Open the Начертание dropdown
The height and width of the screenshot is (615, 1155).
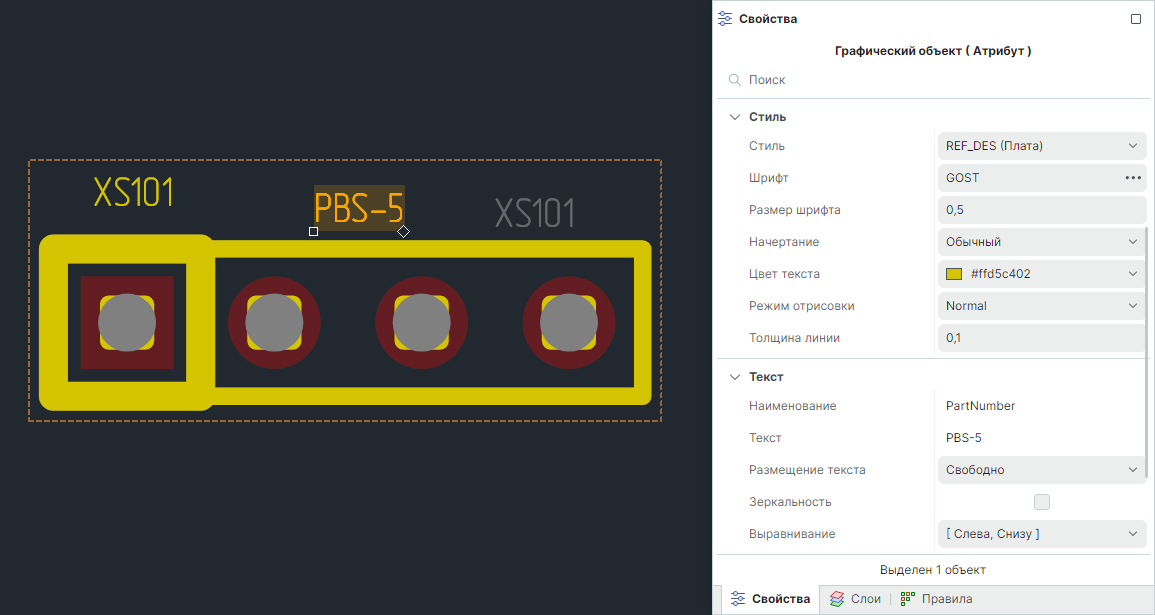(1042, 242)
